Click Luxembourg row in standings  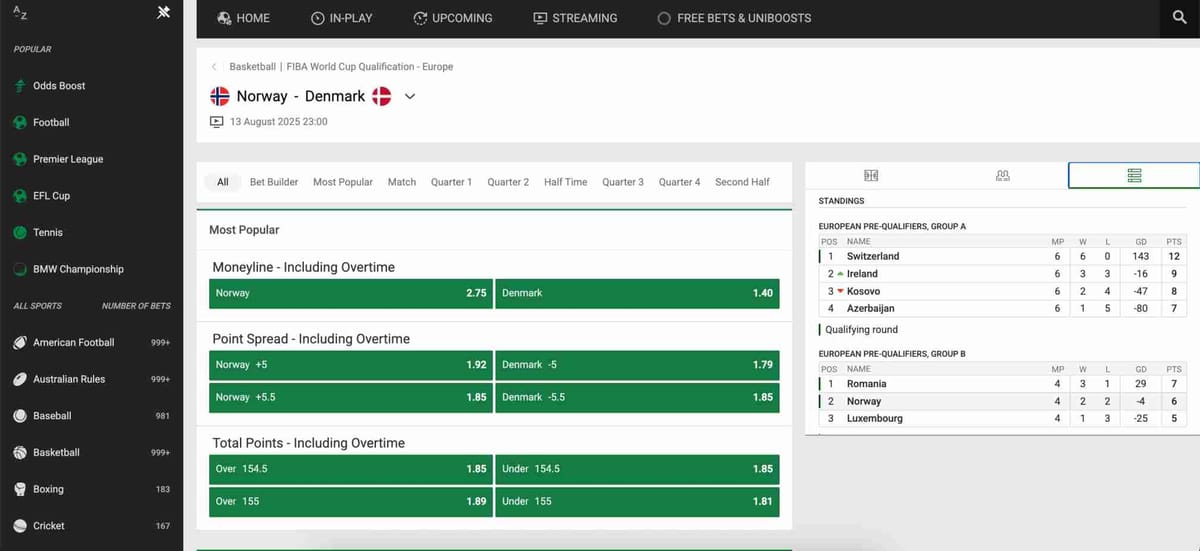click(1002, 419)
